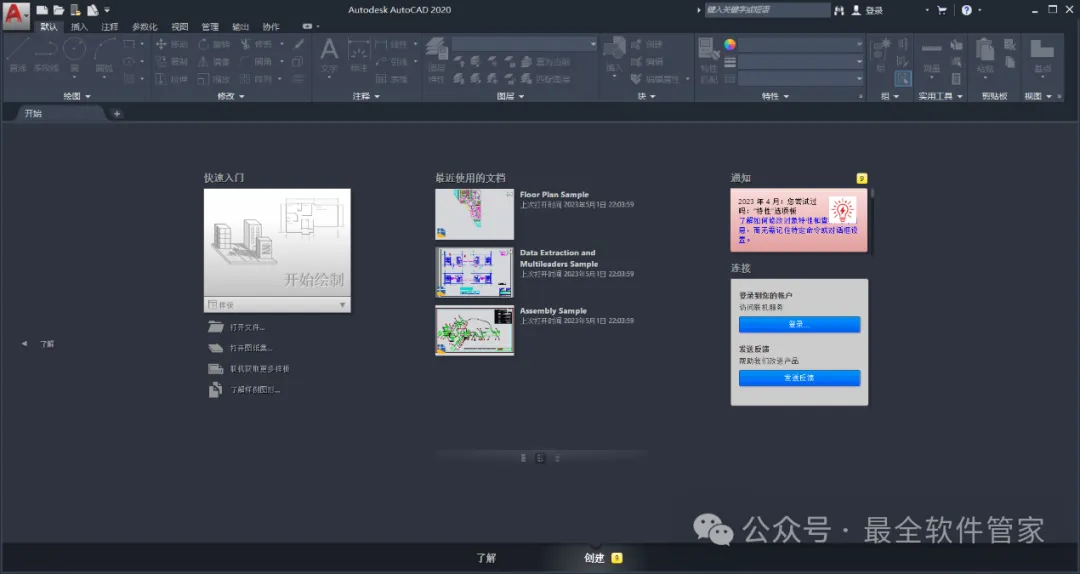Click the 了解样例图形... link

click(x=255, y=389)
